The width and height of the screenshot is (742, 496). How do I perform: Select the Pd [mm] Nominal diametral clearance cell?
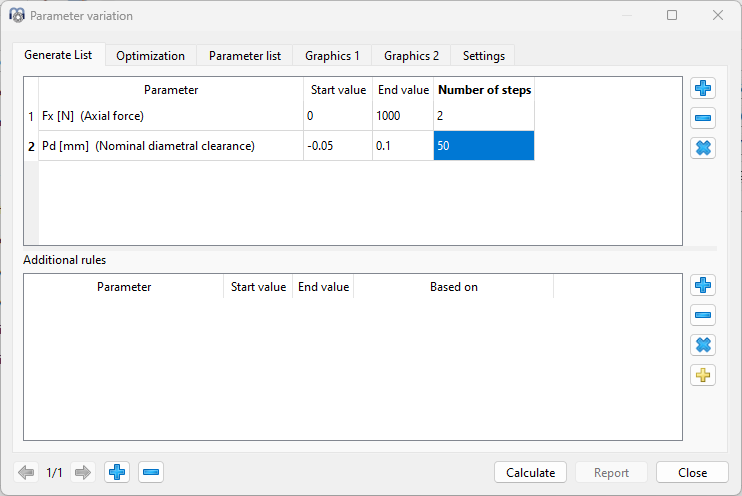click(x=171, y=146)
